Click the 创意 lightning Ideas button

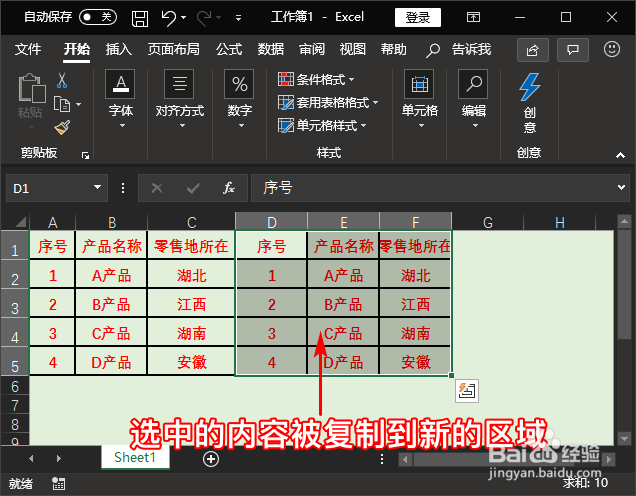(529, 103)
